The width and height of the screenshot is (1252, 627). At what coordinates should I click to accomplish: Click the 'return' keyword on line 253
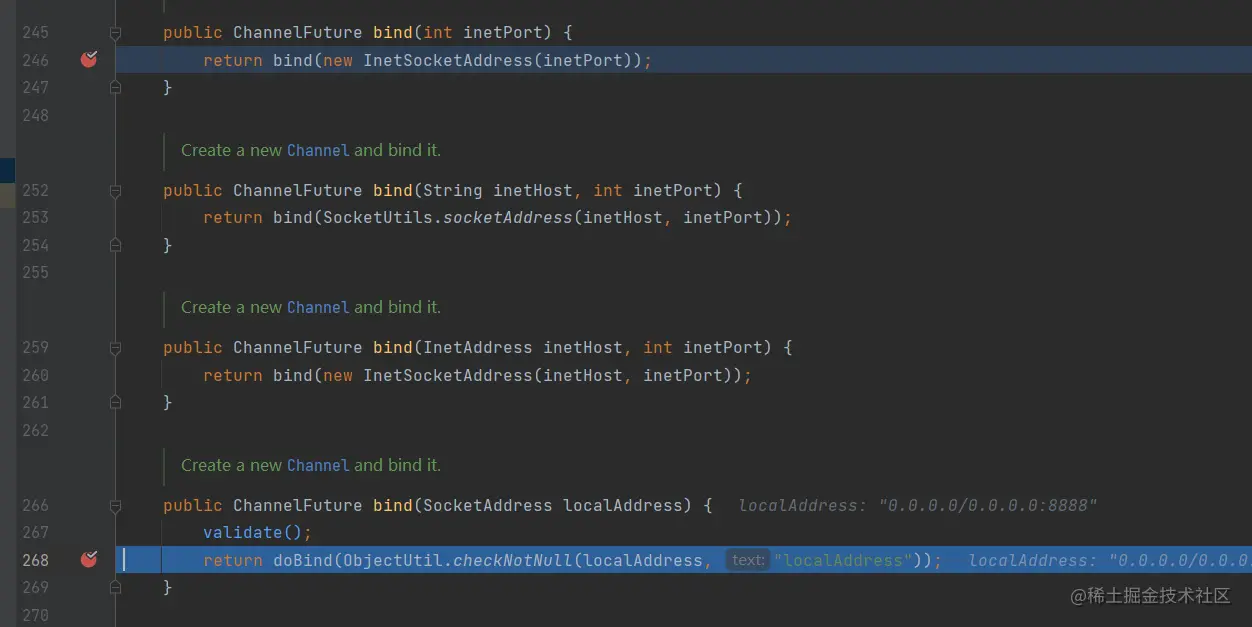point(233,217)
